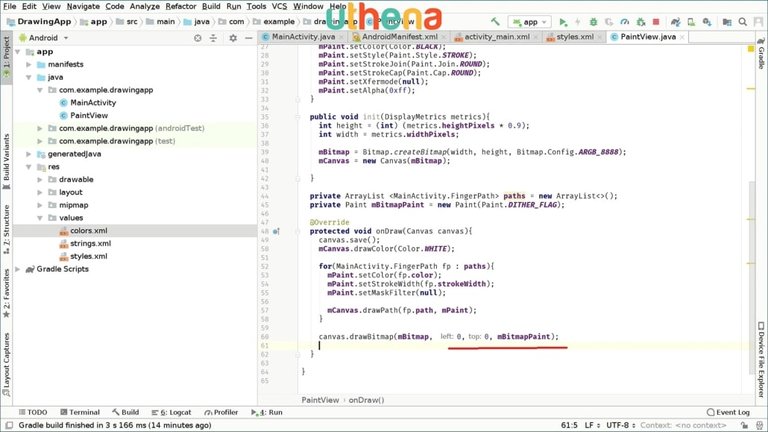Open the Refactor menu
This screenshot has width=768, height=432.
[152, 6]
